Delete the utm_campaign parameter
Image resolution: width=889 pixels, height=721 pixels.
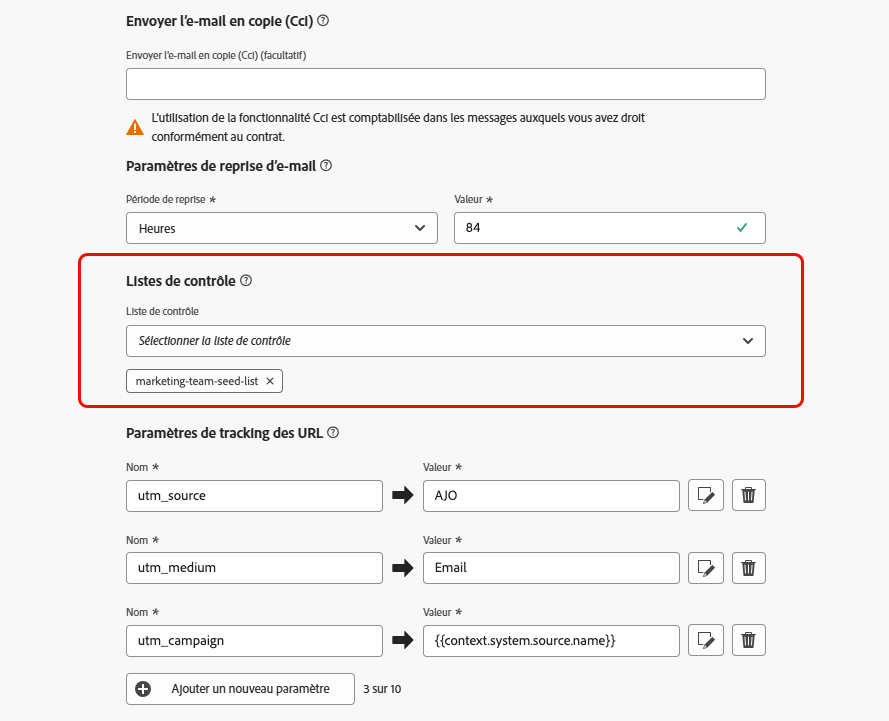coord(749,640)
